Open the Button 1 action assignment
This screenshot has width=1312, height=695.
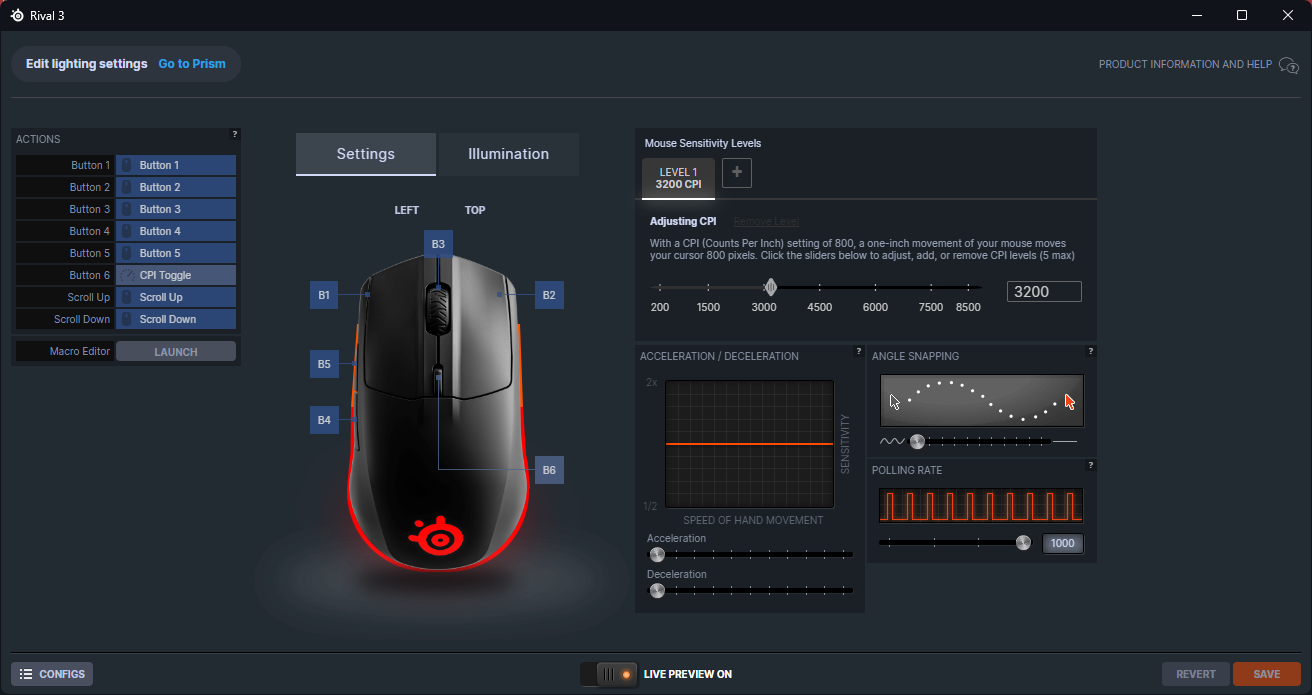(176, 165)
